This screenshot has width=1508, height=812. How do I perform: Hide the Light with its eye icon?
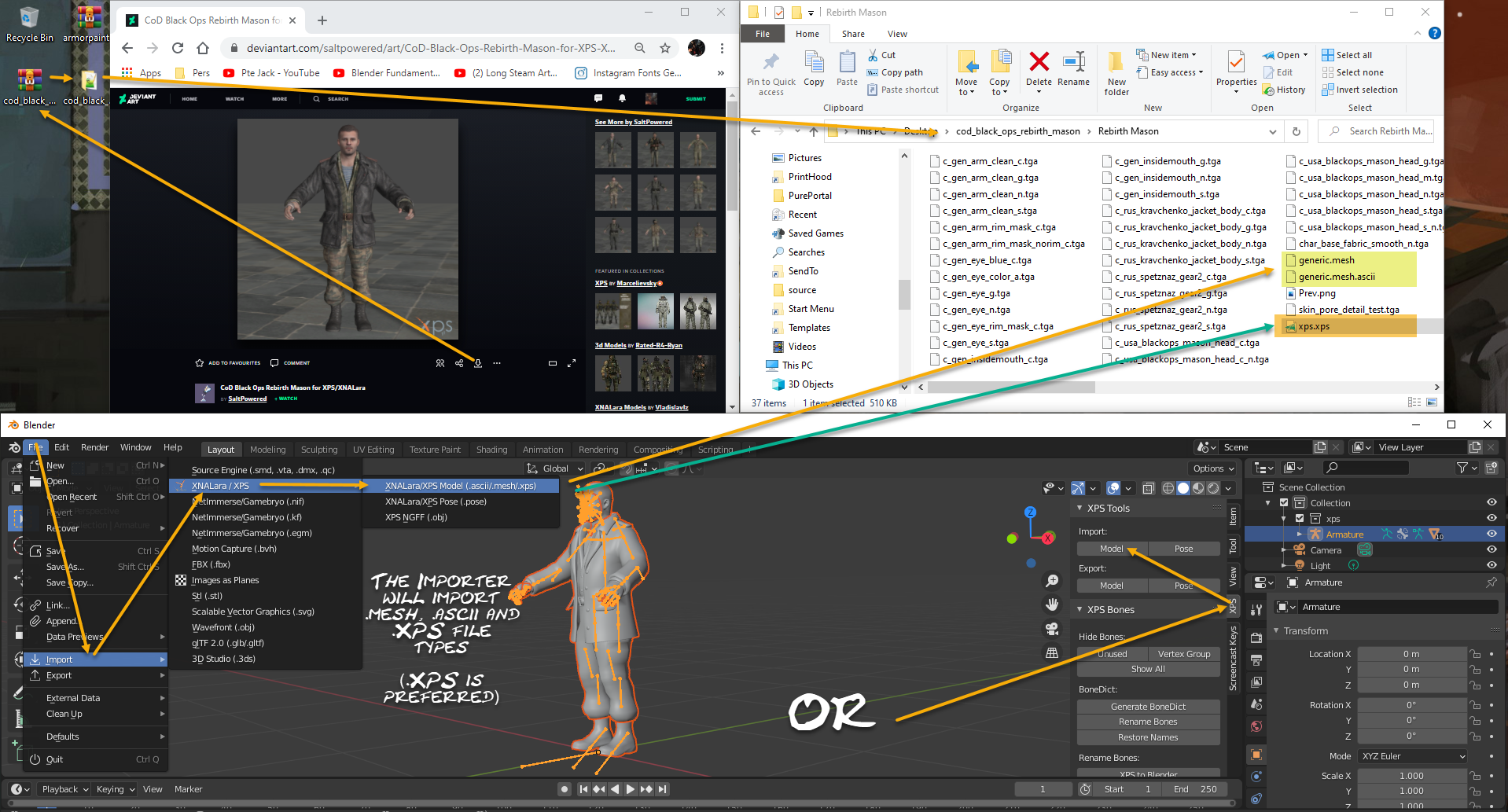1491,565
